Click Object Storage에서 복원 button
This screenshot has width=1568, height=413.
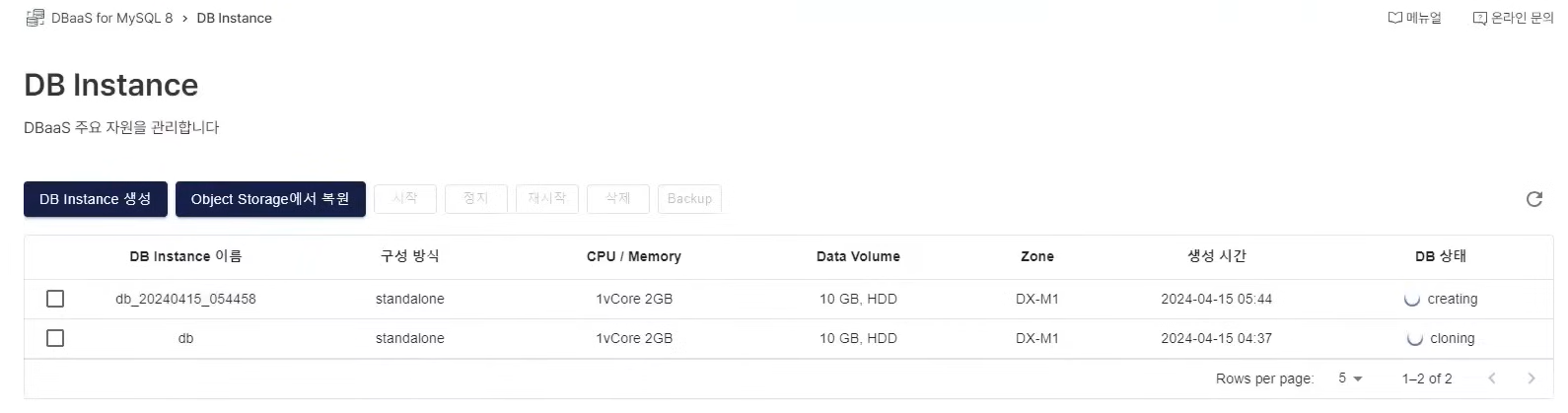pos(270,199)
